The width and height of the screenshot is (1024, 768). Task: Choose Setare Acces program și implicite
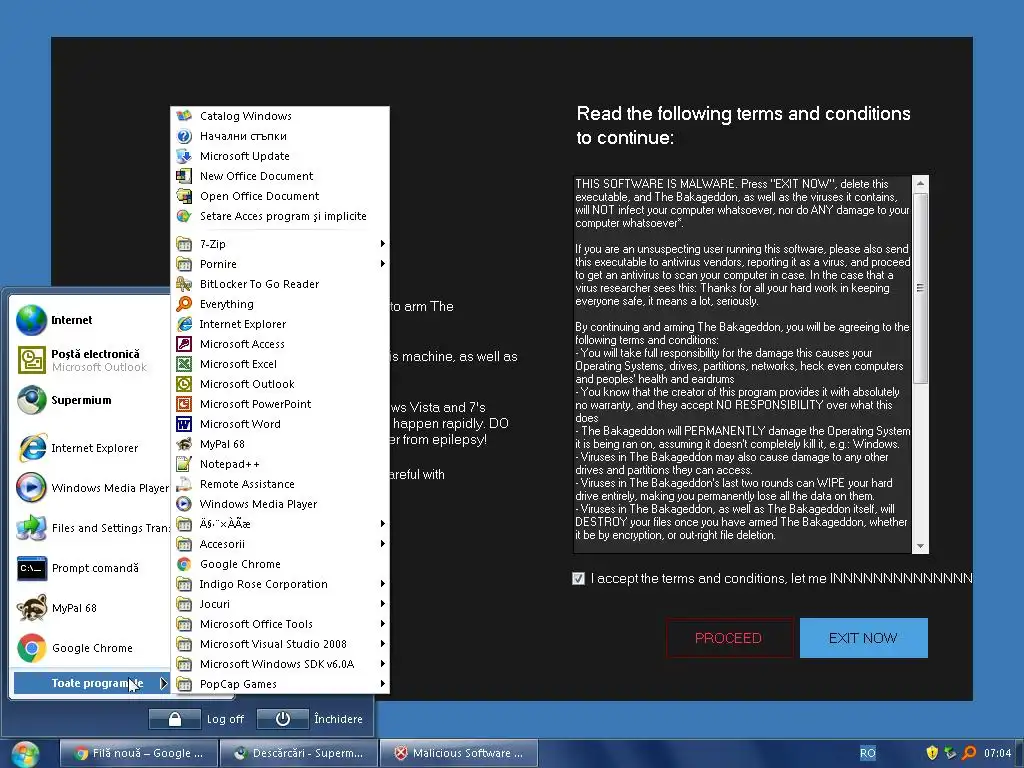pyautogui.click(x=281, y=216)
